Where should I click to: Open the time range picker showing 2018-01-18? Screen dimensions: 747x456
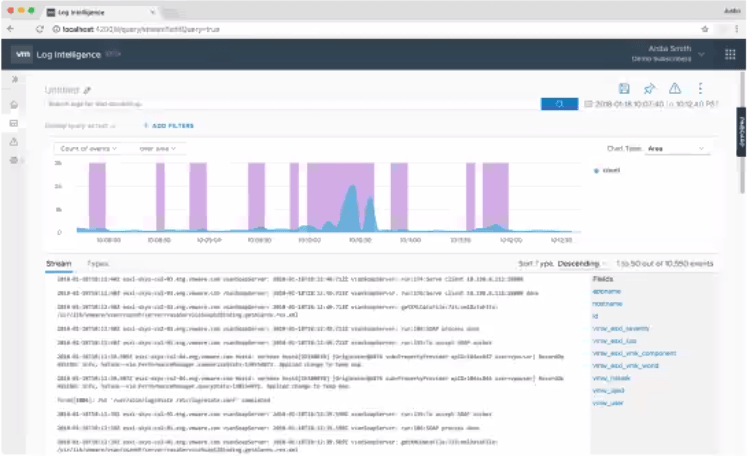click(x=651, y=104)
